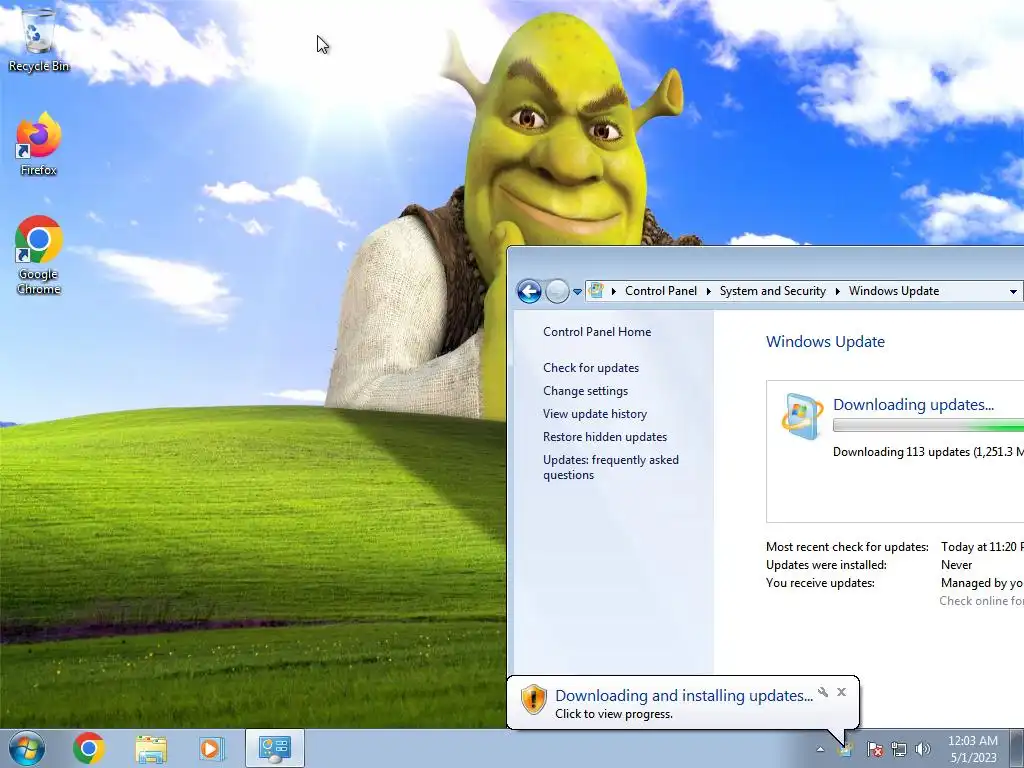Viewport: 1024px width, 768px height.
Task: Click the Back arrow in Windows Update
Action: point(529,291)
